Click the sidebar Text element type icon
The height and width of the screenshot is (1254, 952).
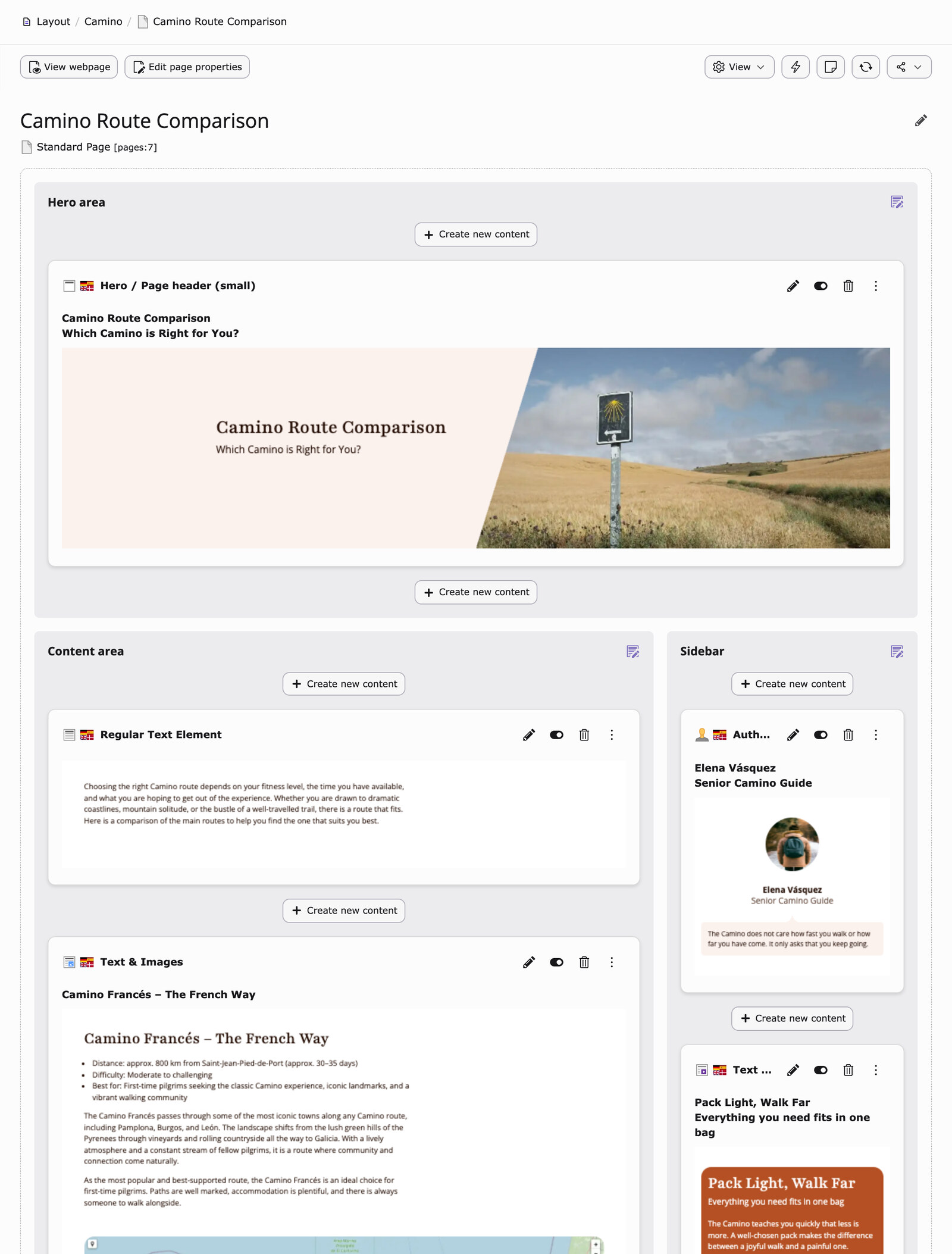(x=702, y=1070)
